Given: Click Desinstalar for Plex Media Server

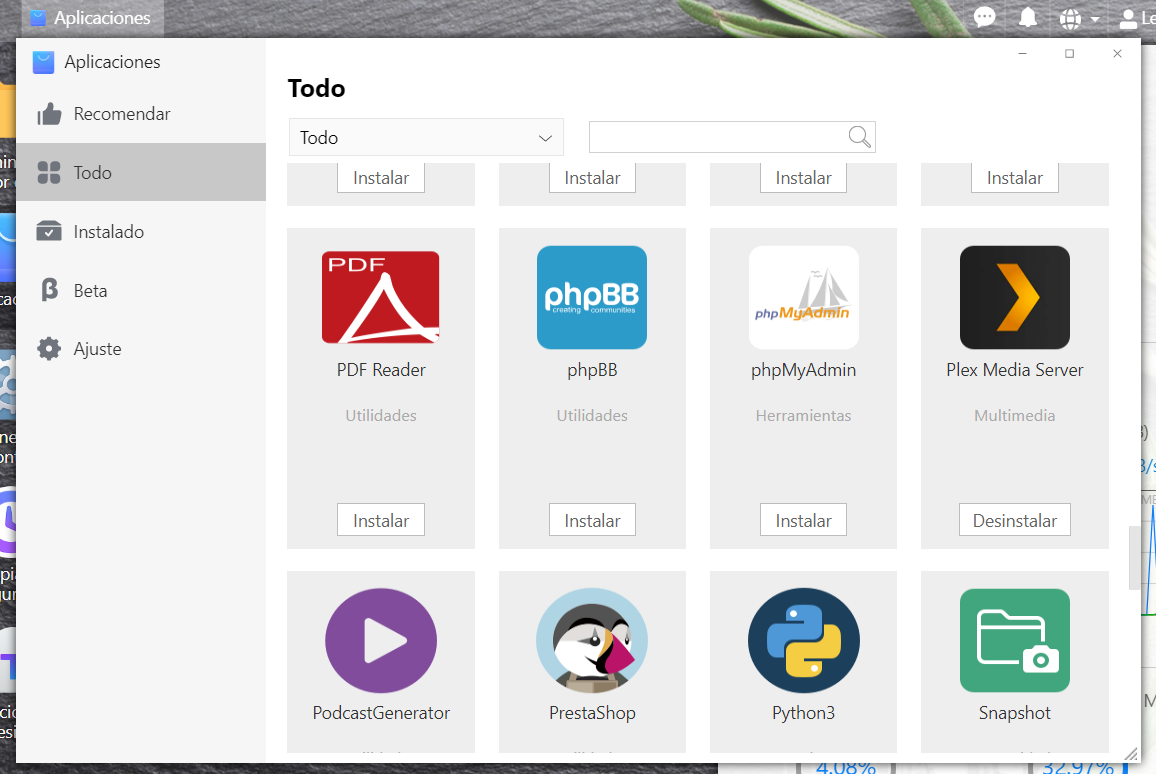Looking at the screenshot, I should pos(1014,520).
